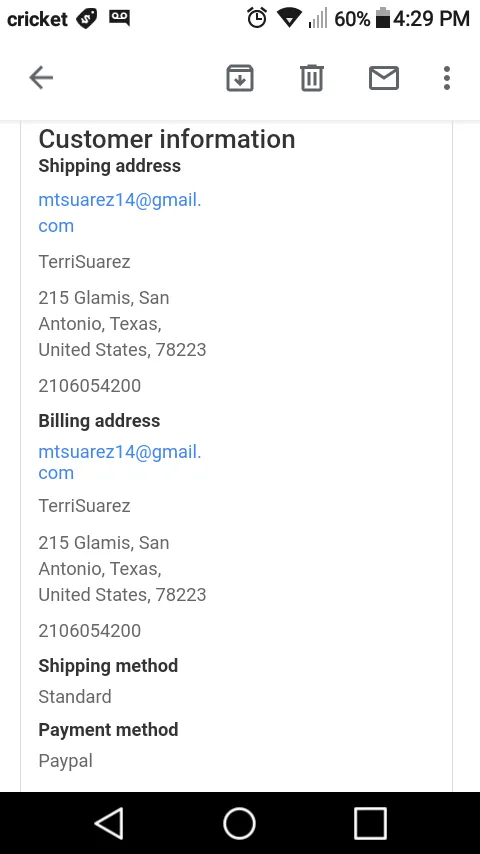Tap the phone number under Billing address
Screen dimensions: 480x854
pos(89,631)
